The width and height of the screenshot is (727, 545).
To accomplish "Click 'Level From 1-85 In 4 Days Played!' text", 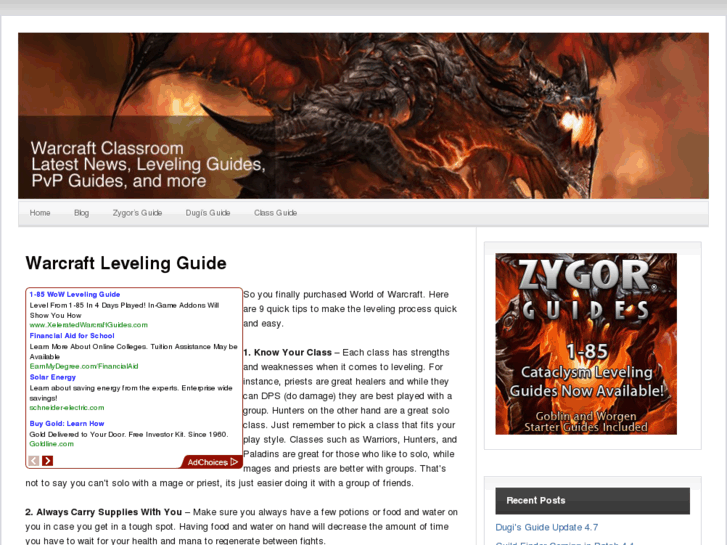I will point(87,305).
